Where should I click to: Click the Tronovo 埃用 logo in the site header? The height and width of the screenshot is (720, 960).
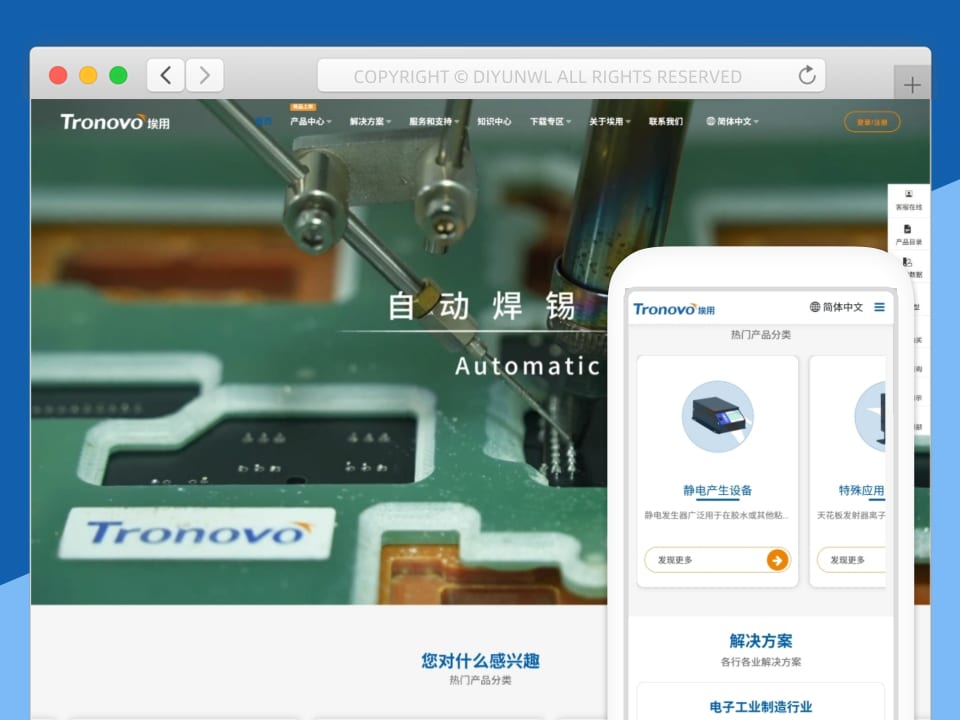click(x=115, y=122)
